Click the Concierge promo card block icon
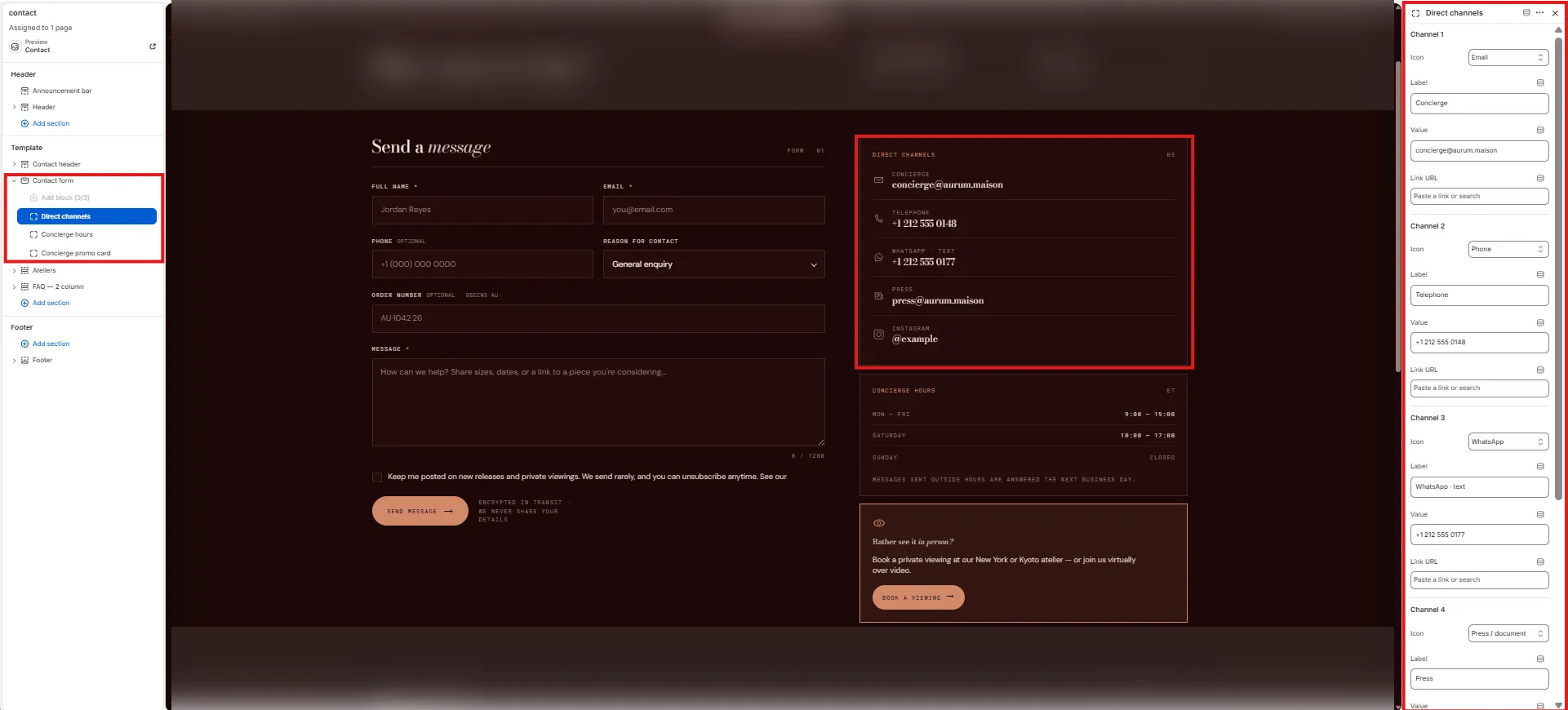Image resolution: width=1568 pixels, height=710 pixels. point(33,253)
